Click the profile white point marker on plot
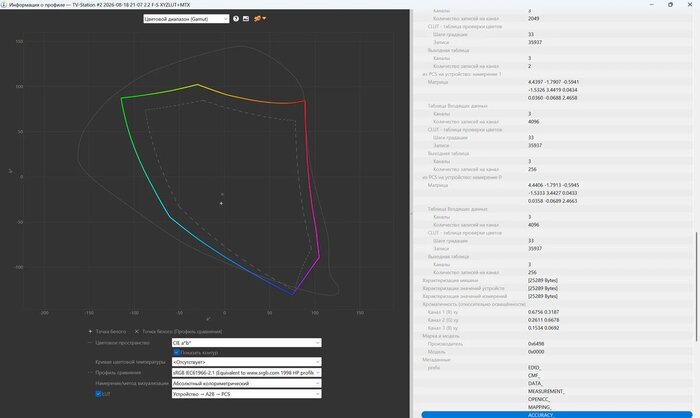The image size is (700, 418). tap(221, 204)
